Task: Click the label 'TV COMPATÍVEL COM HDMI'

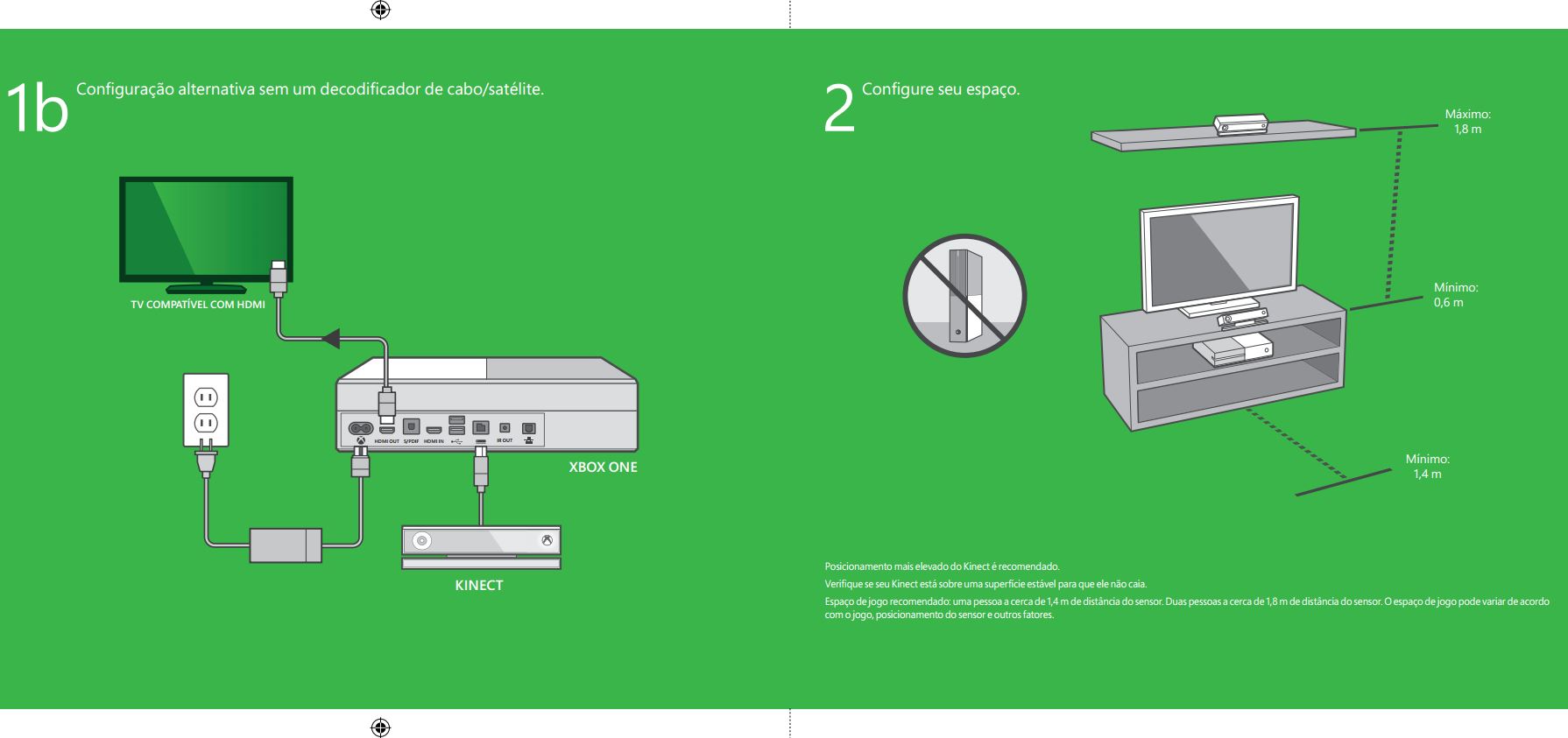Action: (x=198, y=305)
